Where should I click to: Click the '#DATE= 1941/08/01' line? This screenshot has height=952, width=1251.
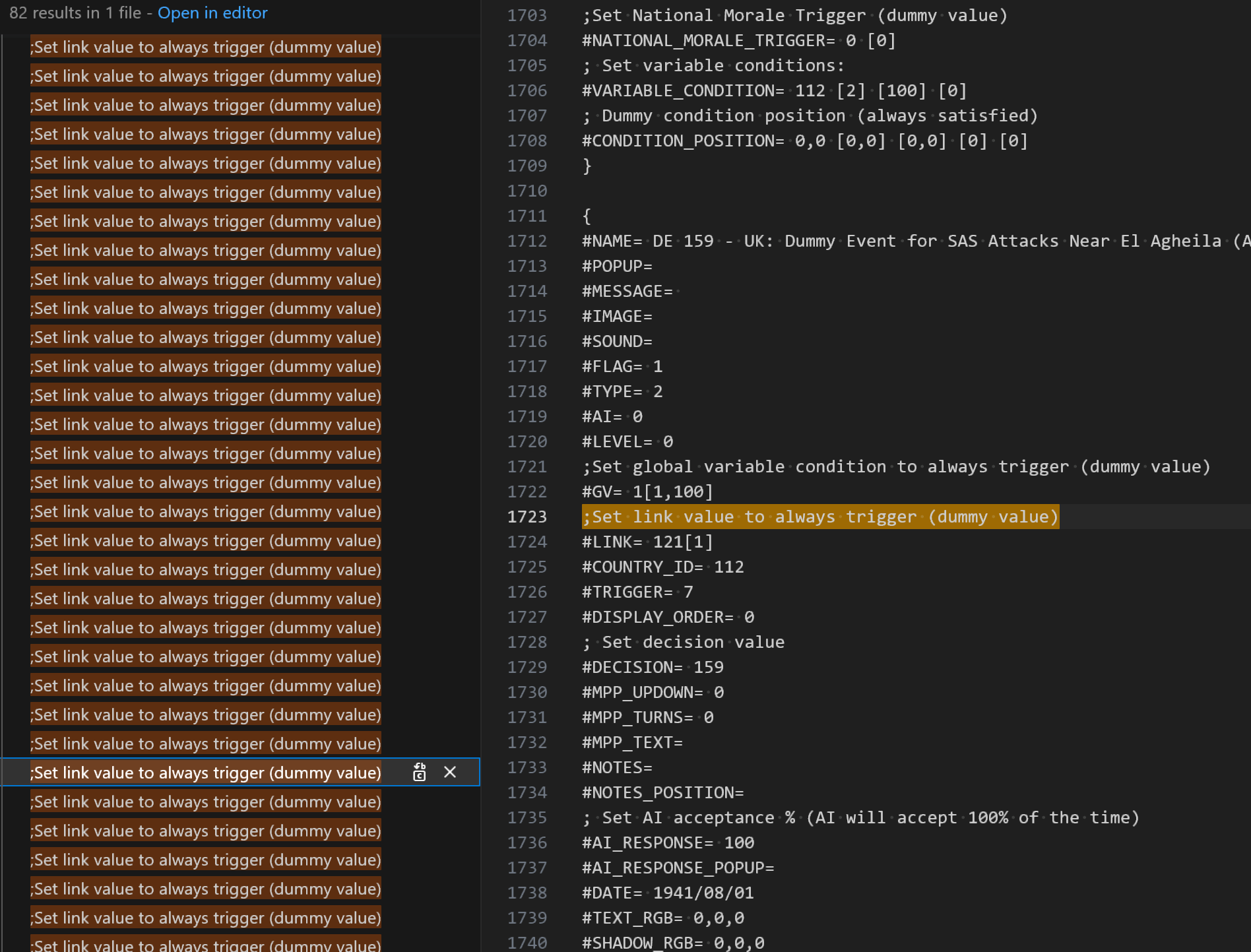668,893
